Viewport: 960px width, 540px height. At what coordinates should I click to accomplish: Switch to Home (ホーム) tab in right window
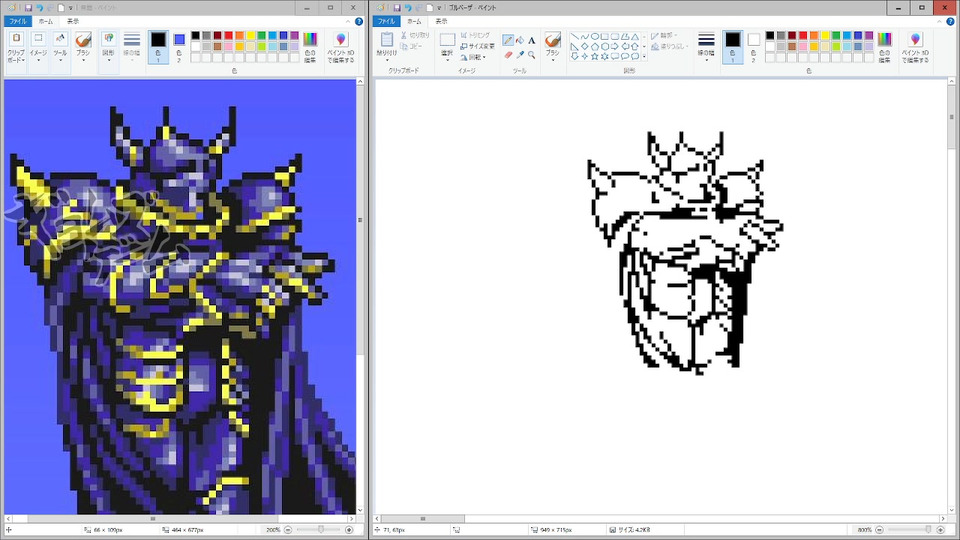414,21
